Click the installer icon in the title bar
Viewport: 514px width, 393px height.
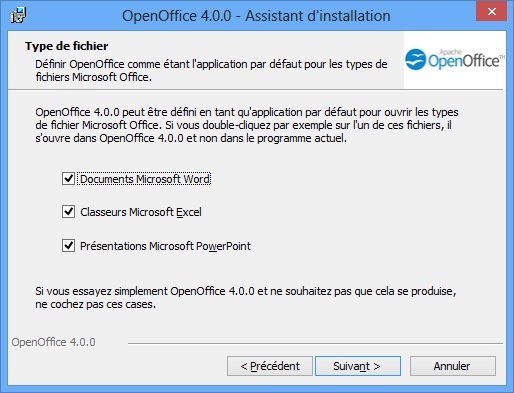tap(18, 15)
